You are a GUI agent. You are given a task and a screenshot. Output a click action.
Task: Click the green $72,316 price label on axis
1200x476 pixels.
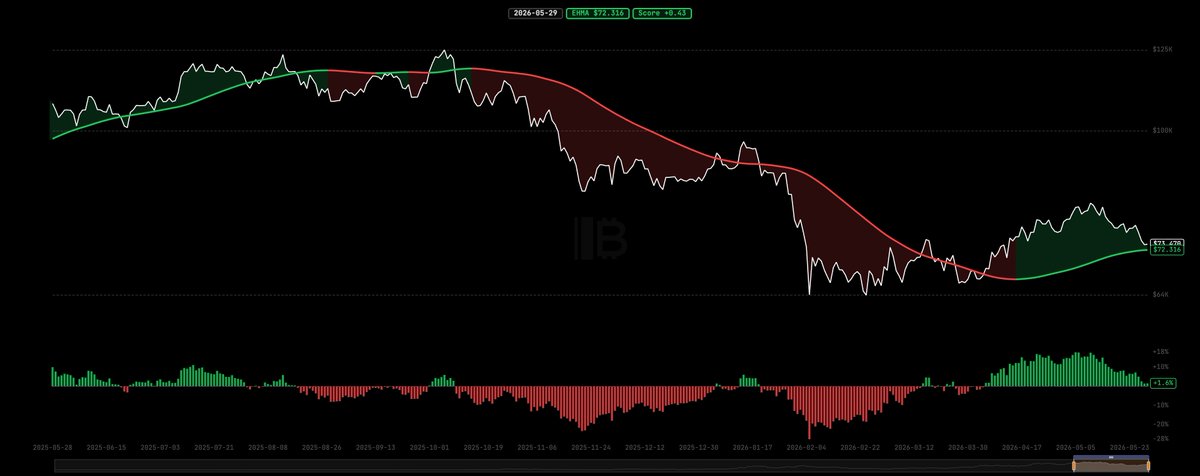1168,250
